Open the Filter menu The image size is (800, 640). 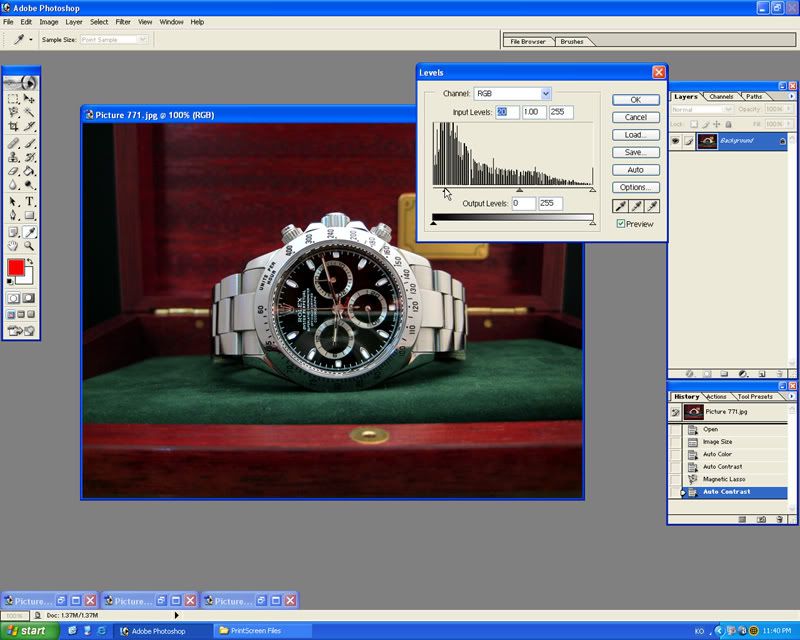[x=123, y=22]
